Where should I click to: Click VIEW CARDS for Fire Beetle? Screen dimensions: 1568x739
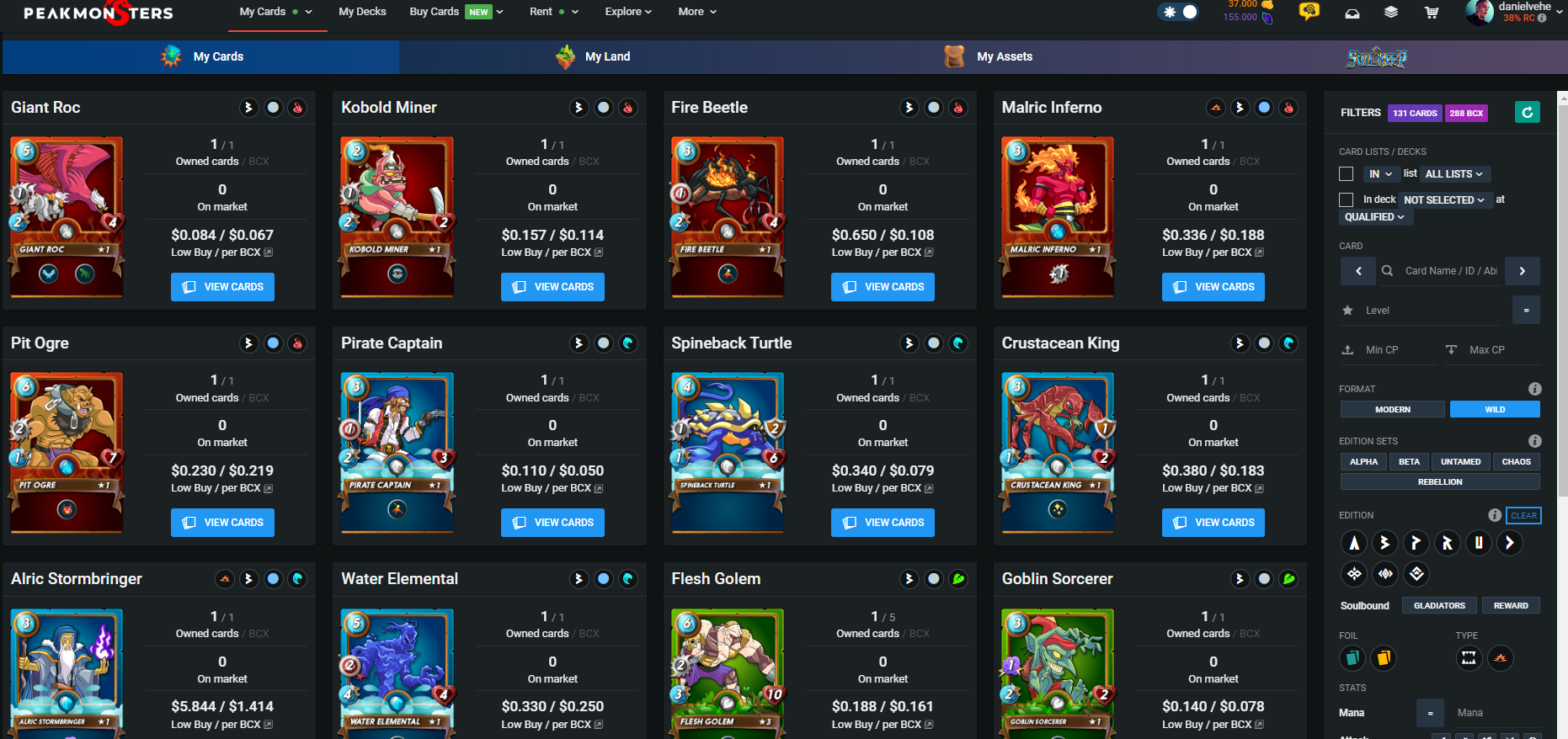(883, 287)
